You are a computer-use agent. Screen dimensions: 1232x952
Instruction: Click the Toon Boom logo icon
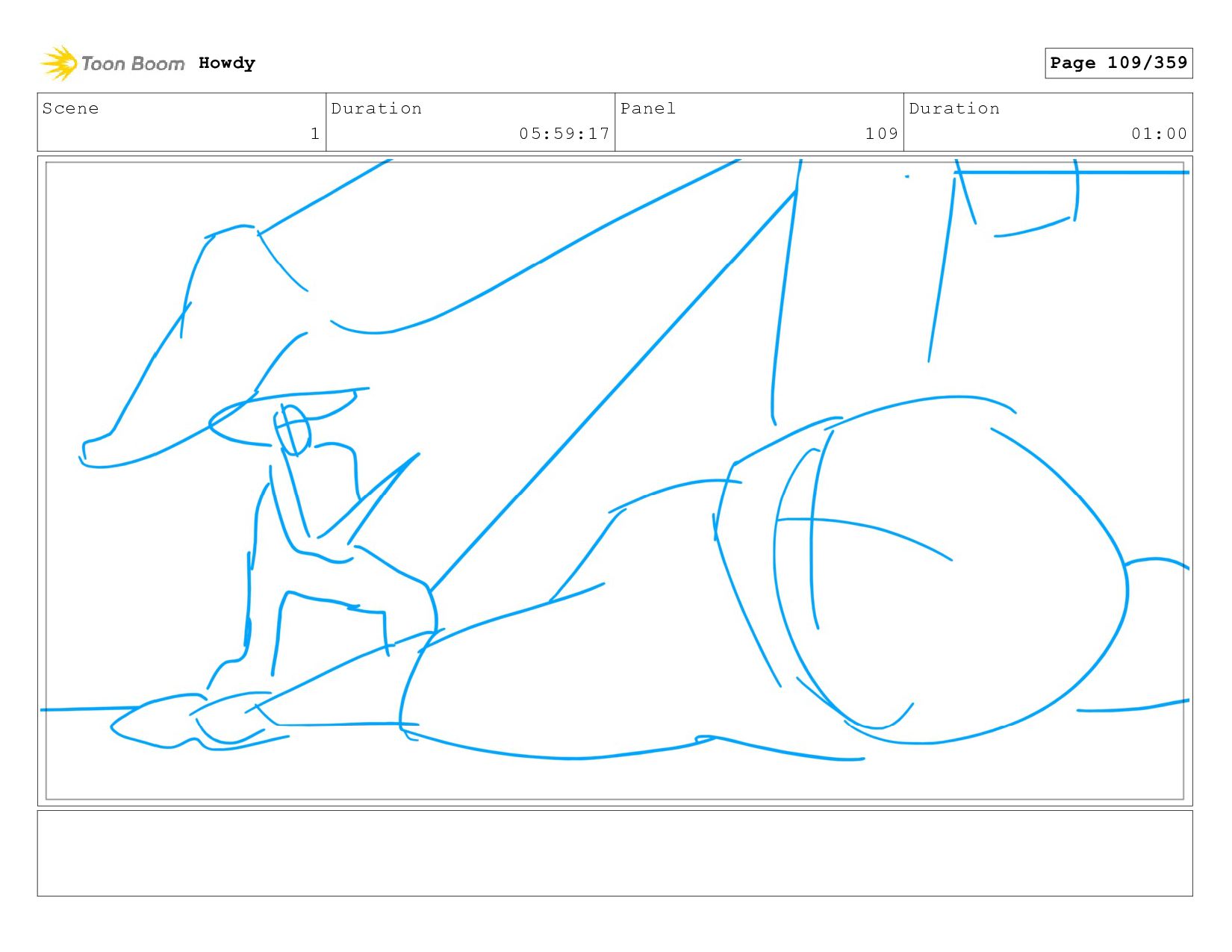coord(59,63)
